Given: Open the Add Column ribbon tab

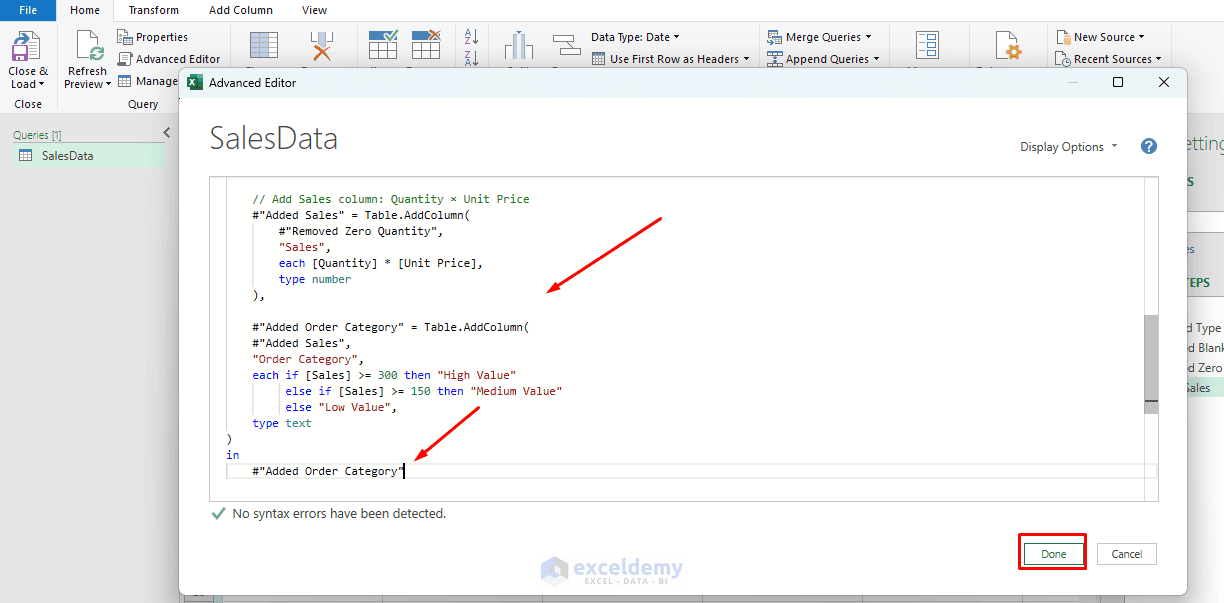Looking at the screenshot, I should click(x=241, y=10).
